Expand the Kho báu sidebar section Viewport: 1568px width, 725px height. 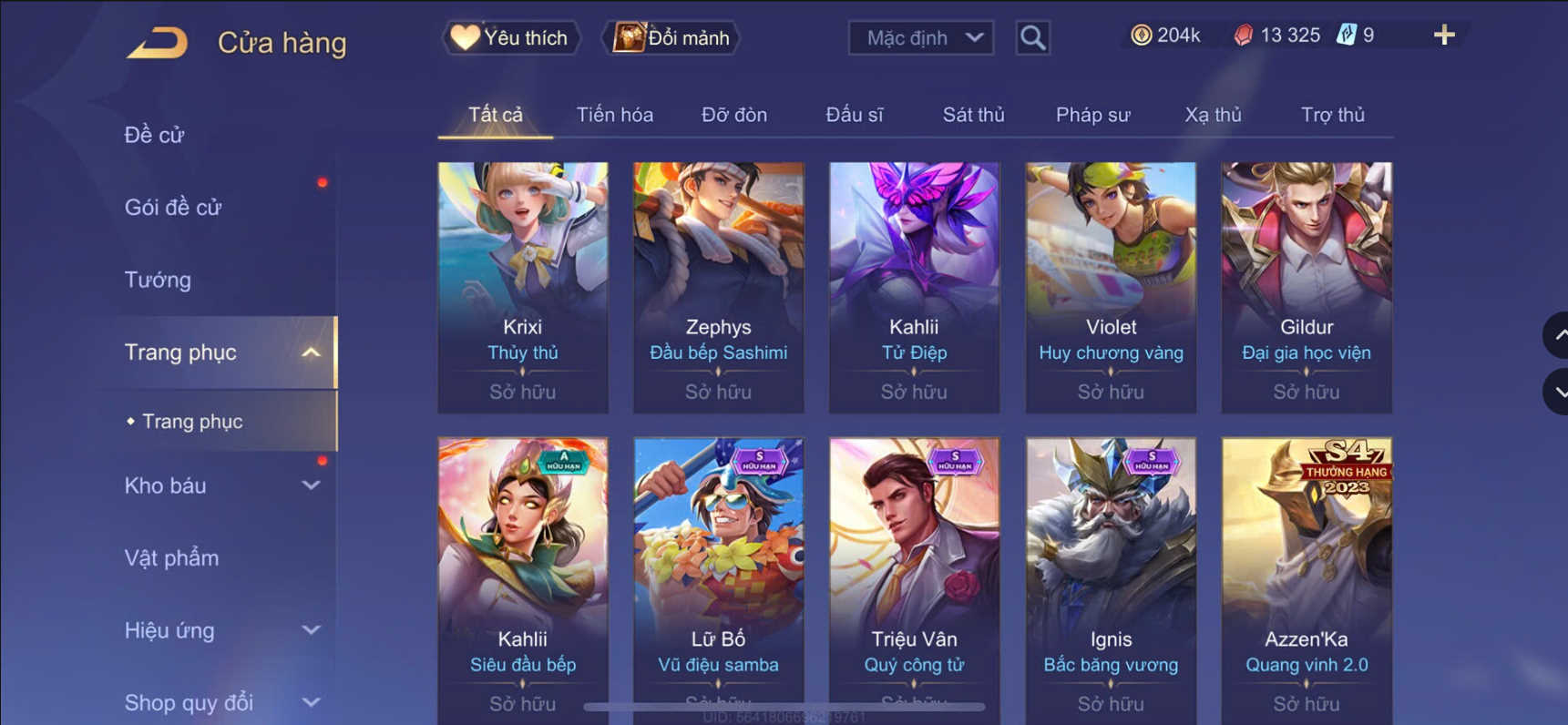point(311,485)
